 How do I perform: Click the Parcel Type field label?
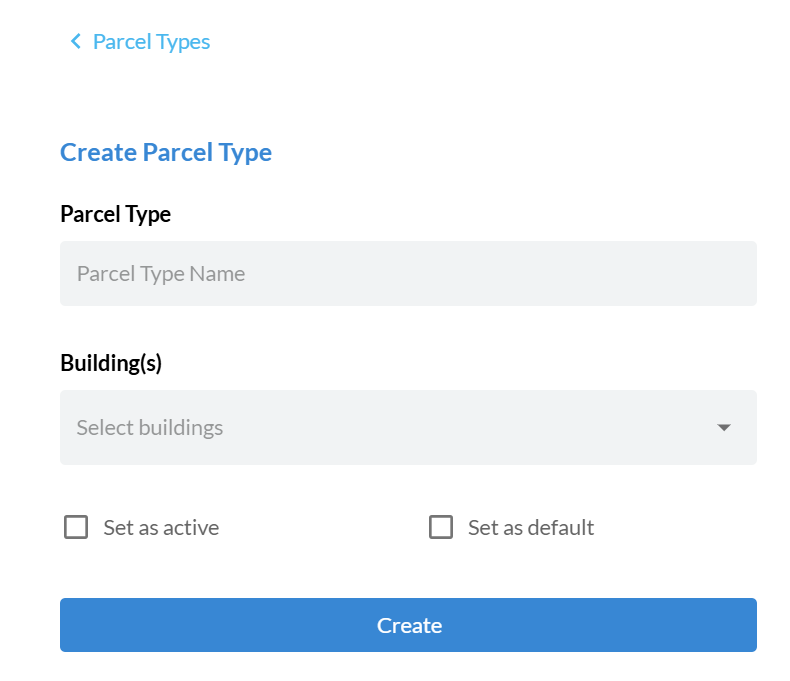tap(115, 214)
